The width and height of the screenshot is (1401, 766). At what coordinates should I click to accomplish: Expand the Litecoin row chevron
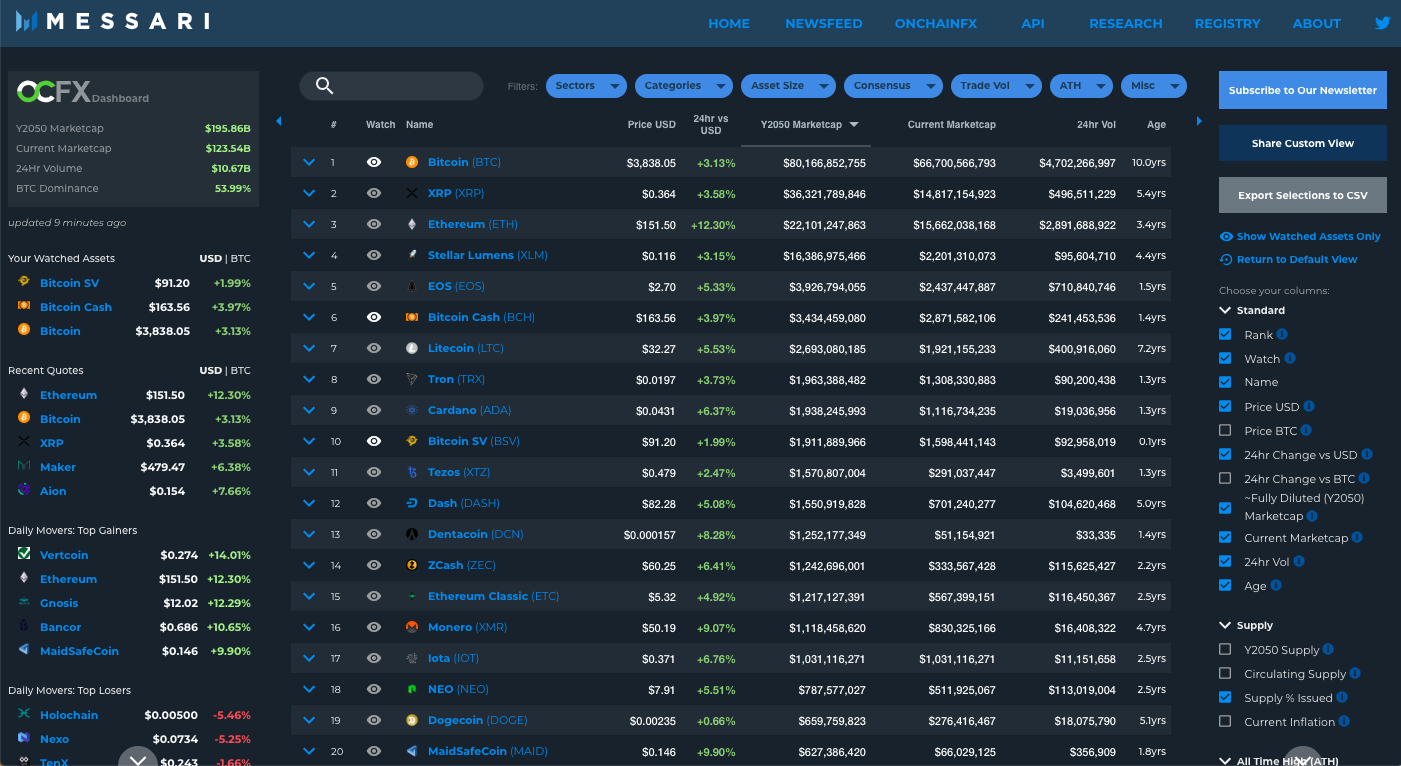click(309, 348)
